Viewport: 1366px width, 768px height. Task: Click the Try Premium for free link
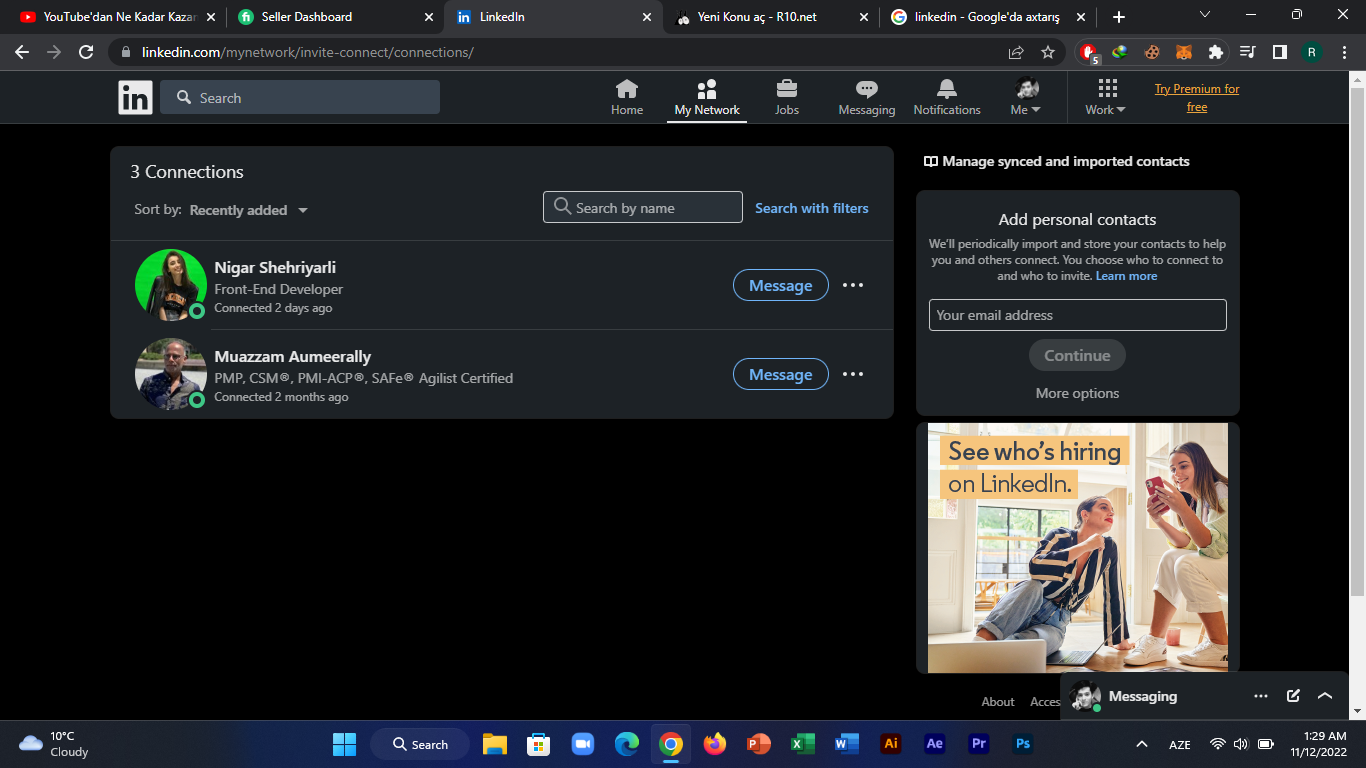(x=1196, y=98)
